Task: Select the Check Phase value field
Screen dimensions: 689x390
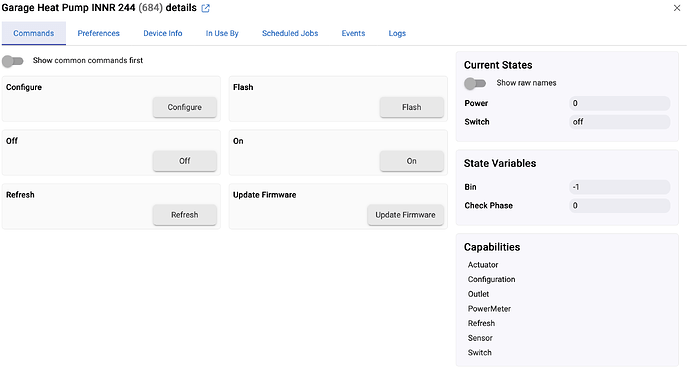Action: pyautogui.click(x=620, y=206)
